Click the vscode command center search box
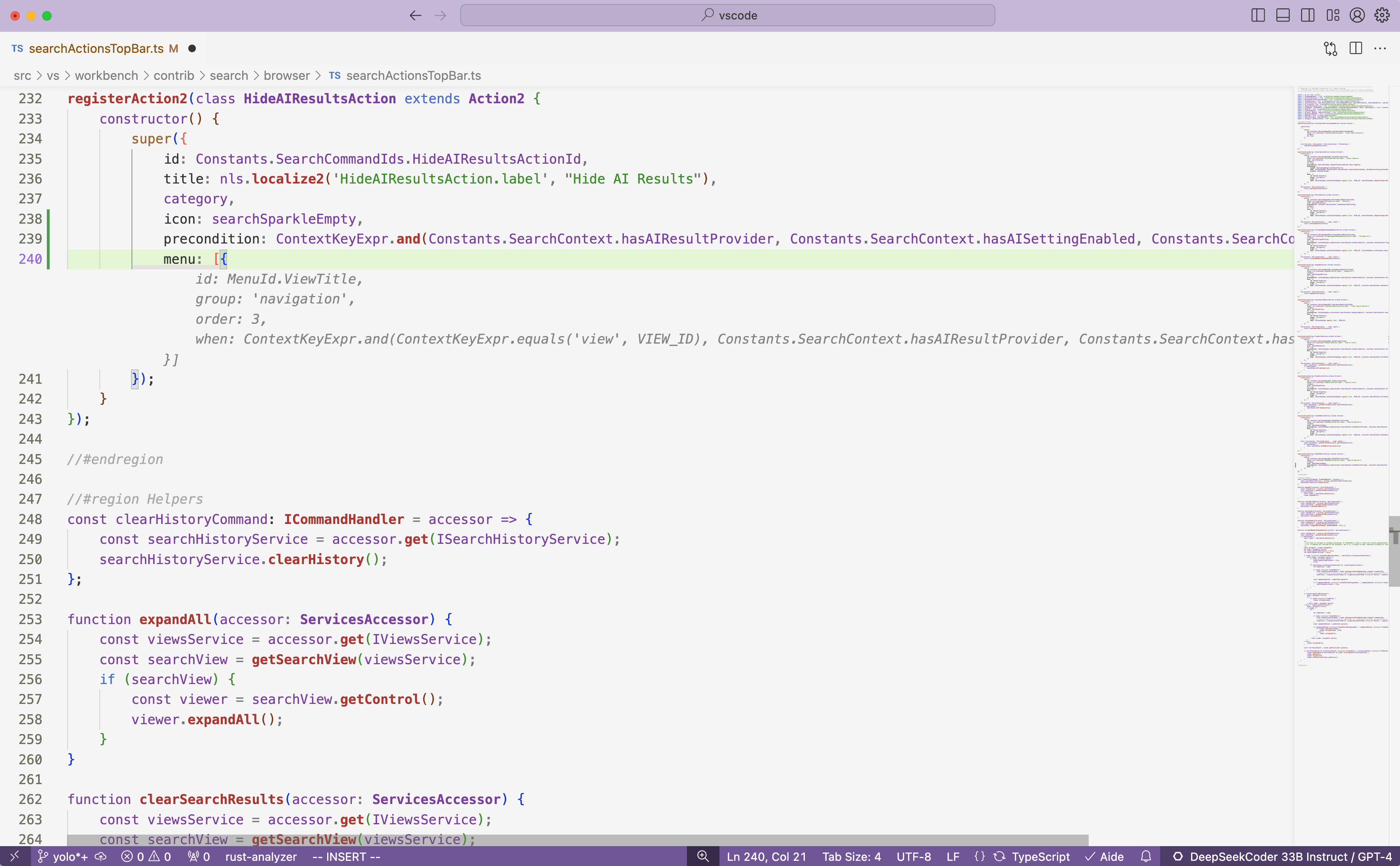The width and height of the screenshot is (1400, 866). (727, 15)
